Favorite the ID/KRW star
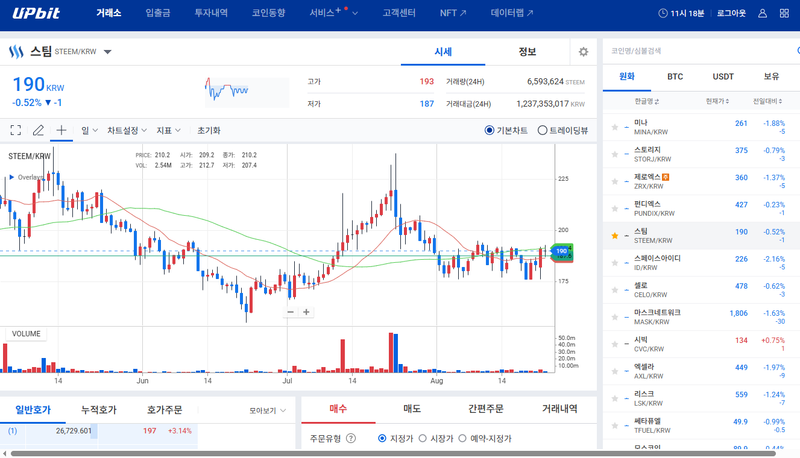This screenshot has width=800, height=458. pos(615,263)
